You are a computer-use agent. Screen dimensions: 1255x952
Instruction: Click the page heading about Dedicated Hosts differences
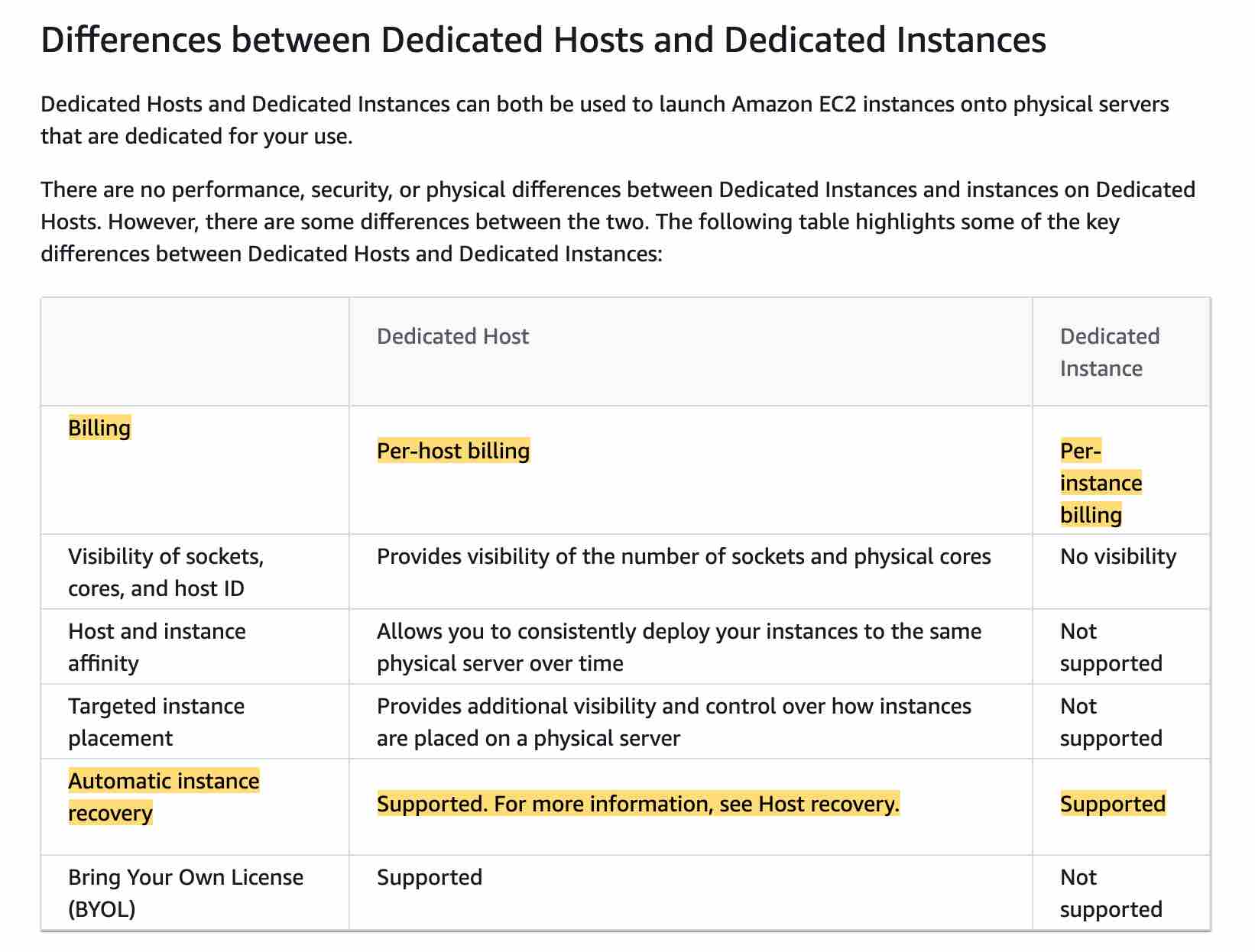(543, 40)
